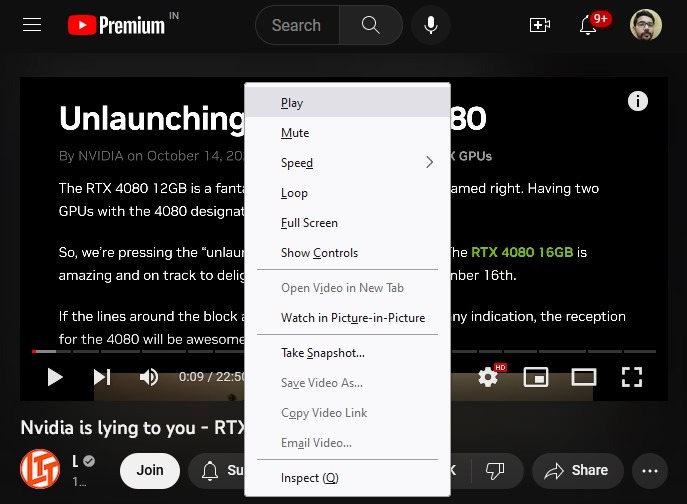
Task: Open the account avatar menu
Action: click(646, 25)
